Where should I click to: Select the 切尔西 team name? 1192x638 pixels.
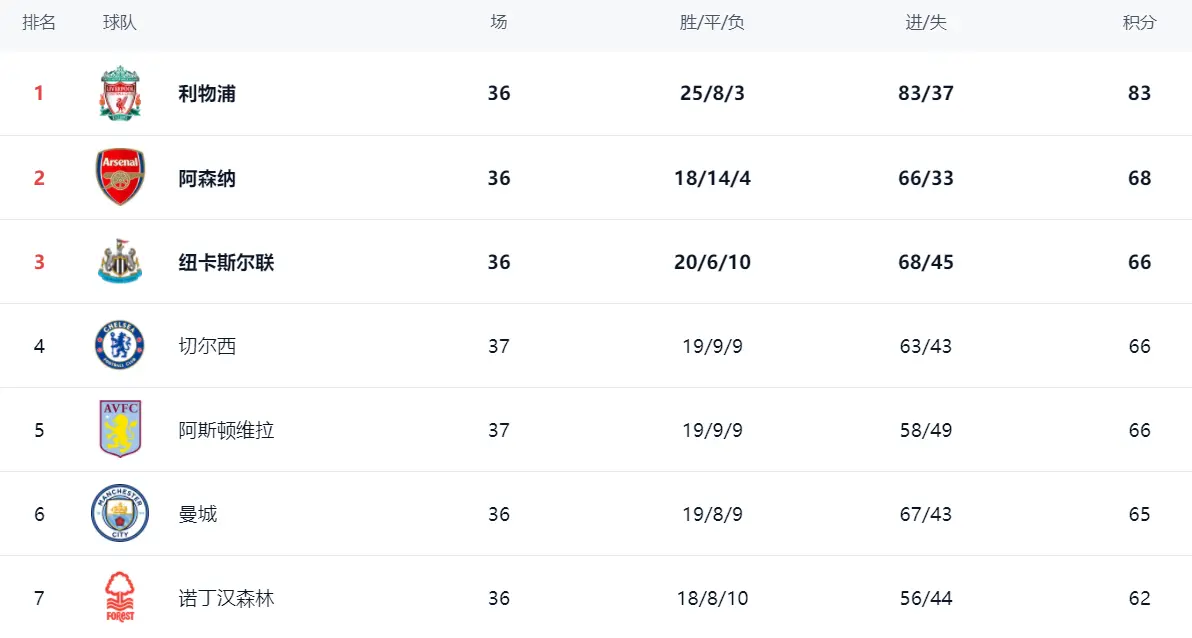[207, 346]
